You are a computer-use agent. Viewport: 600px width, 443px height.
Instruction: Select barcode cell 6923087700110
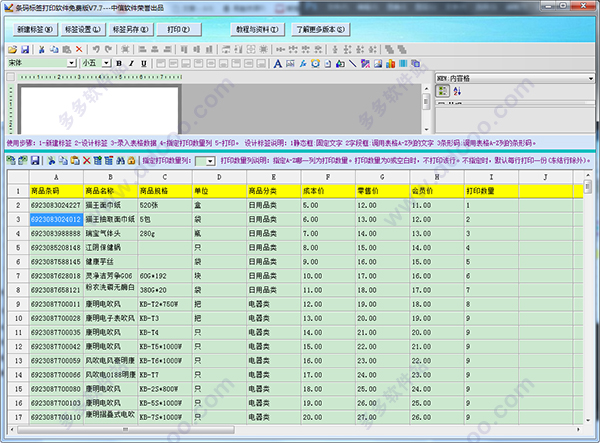pyautogui.click(x=56, y=417)
